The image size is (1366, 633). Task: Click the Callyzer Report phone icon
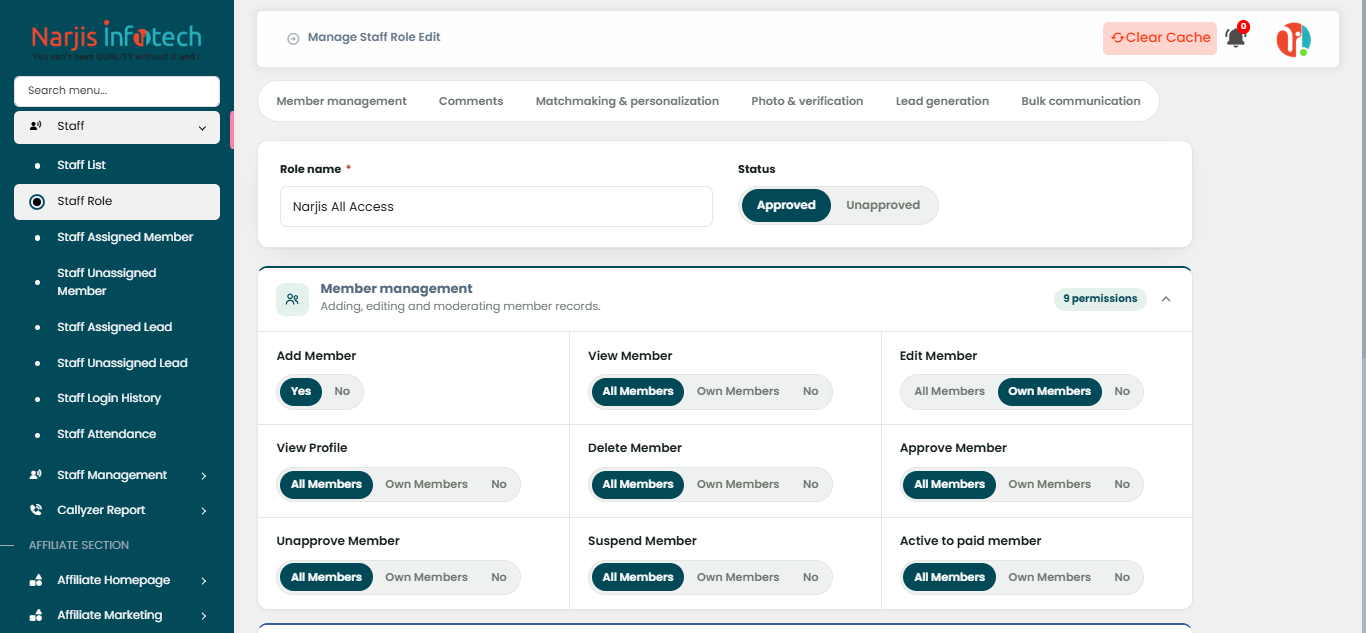coord(36,510)
